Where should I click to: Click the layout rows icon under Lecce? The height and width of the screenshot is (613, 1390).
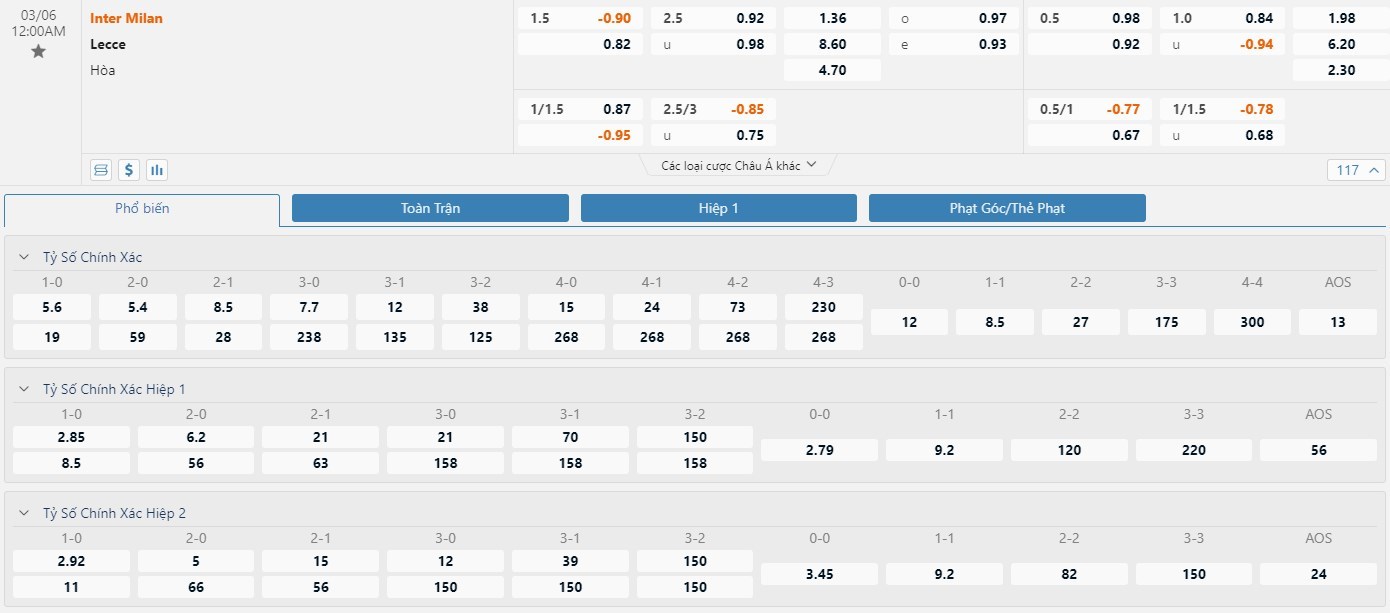101,169
